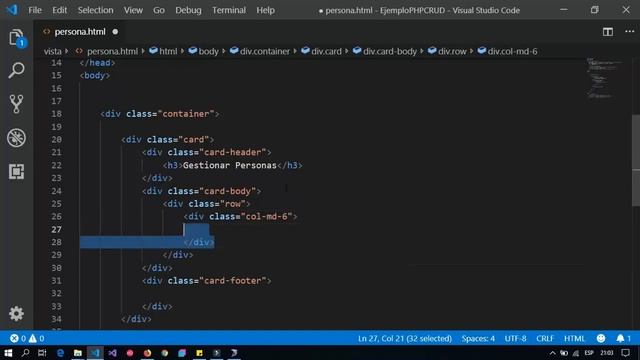
Task: Click line number 27 in gutter
Action: [x=56, y=229]
